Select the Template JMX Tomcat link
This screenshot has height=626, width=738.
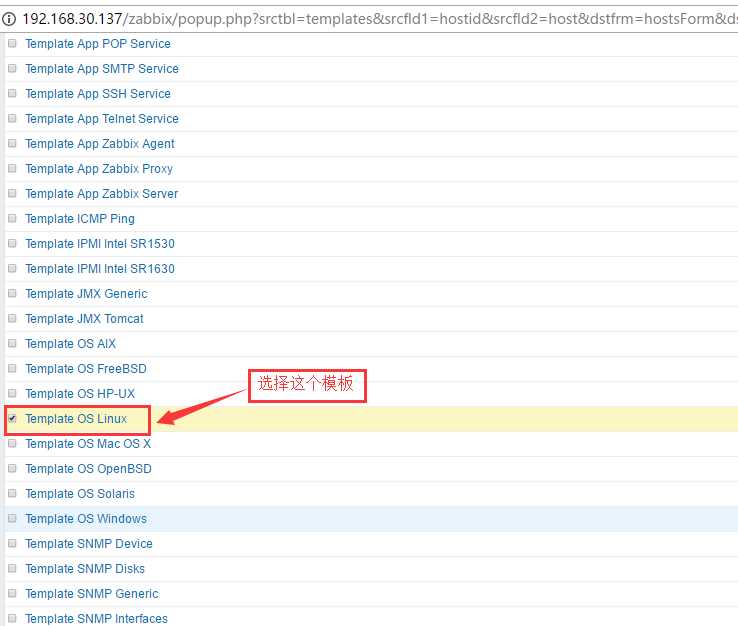(84, 319)
